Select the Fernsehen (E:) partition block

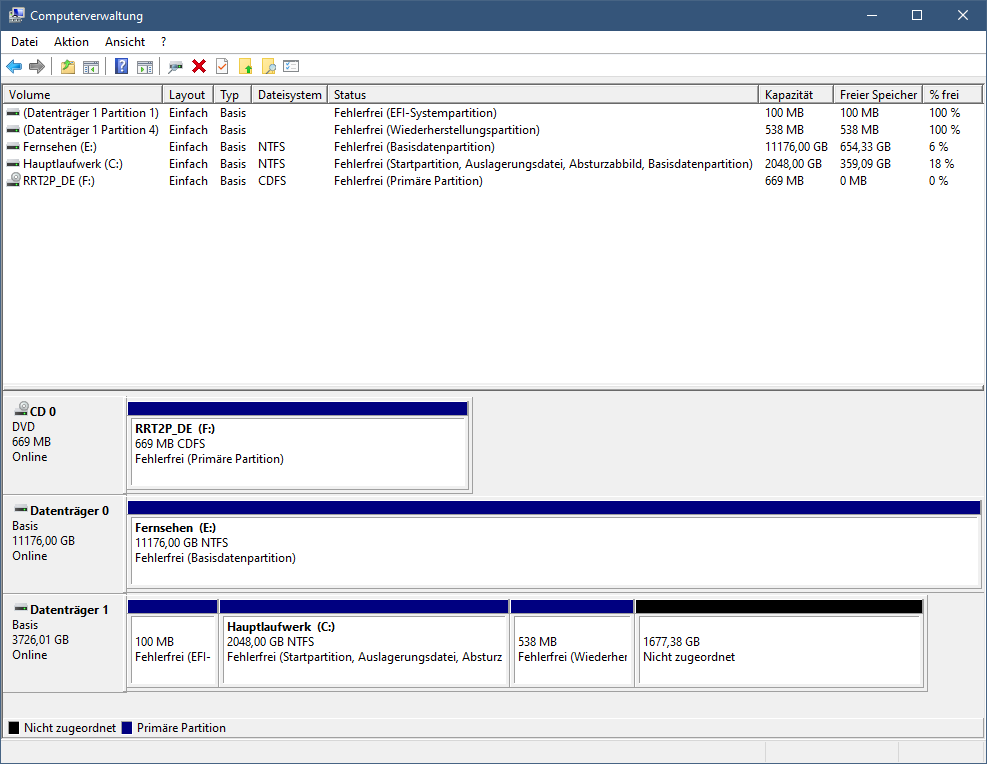[x=555, y=544]
